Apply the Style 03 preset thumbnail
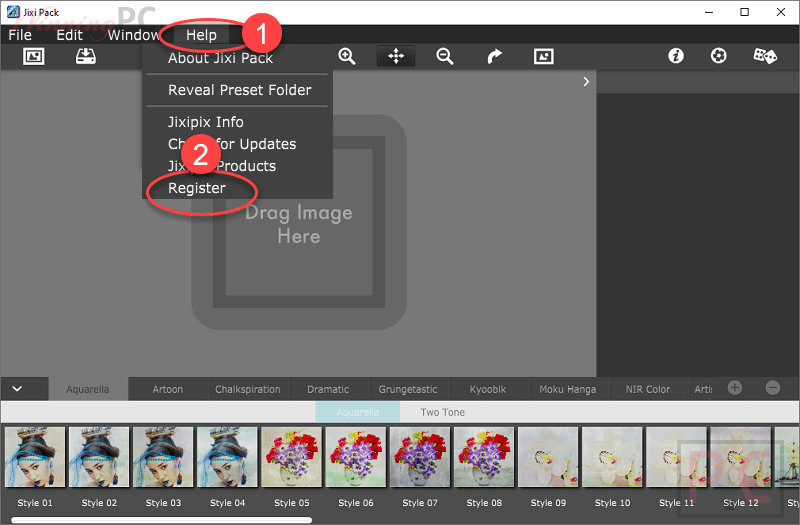 (x=163, y=457)
